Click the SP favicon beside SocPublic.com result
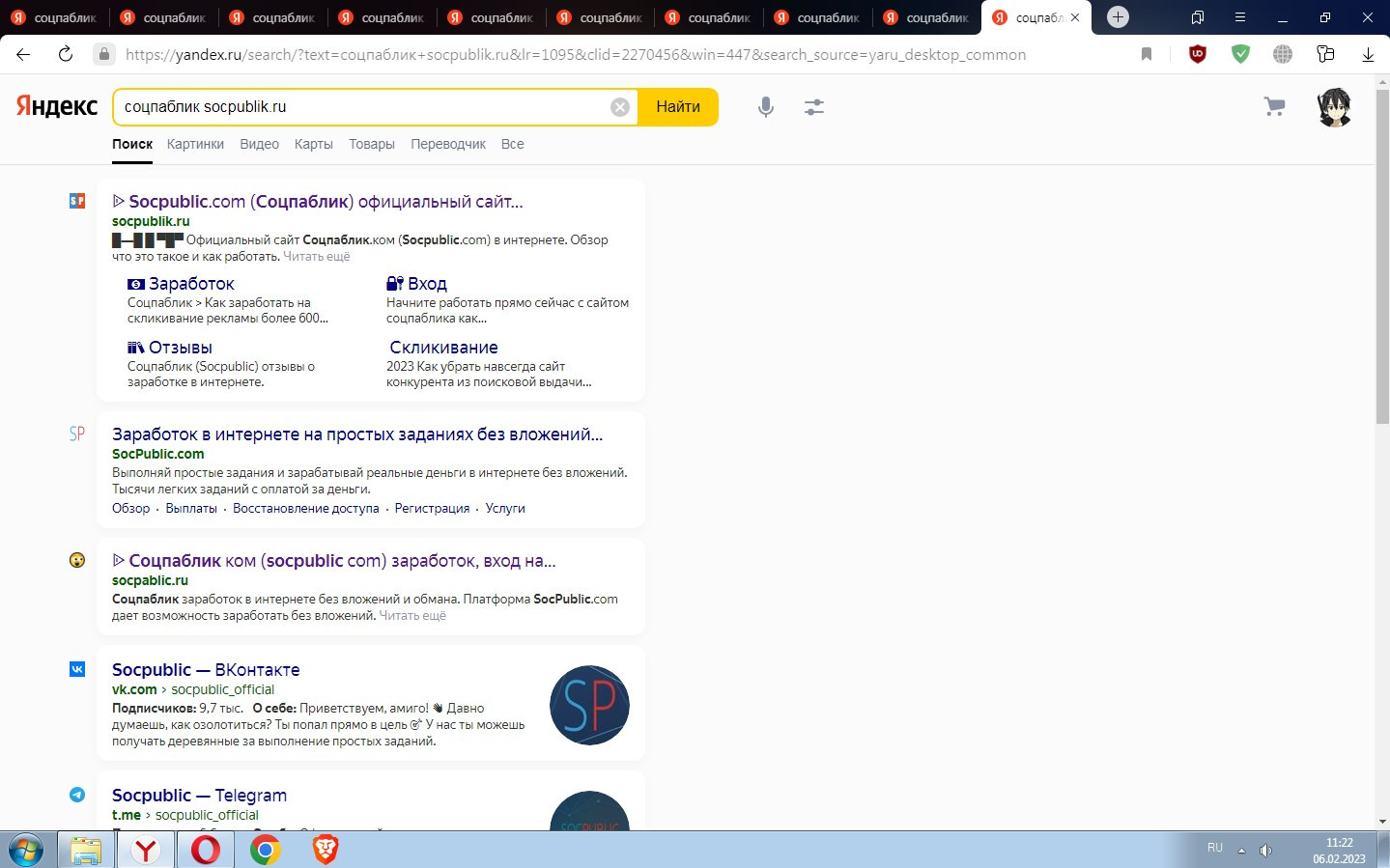This screenshot has height=868, width=1390. tap(77, 434)
